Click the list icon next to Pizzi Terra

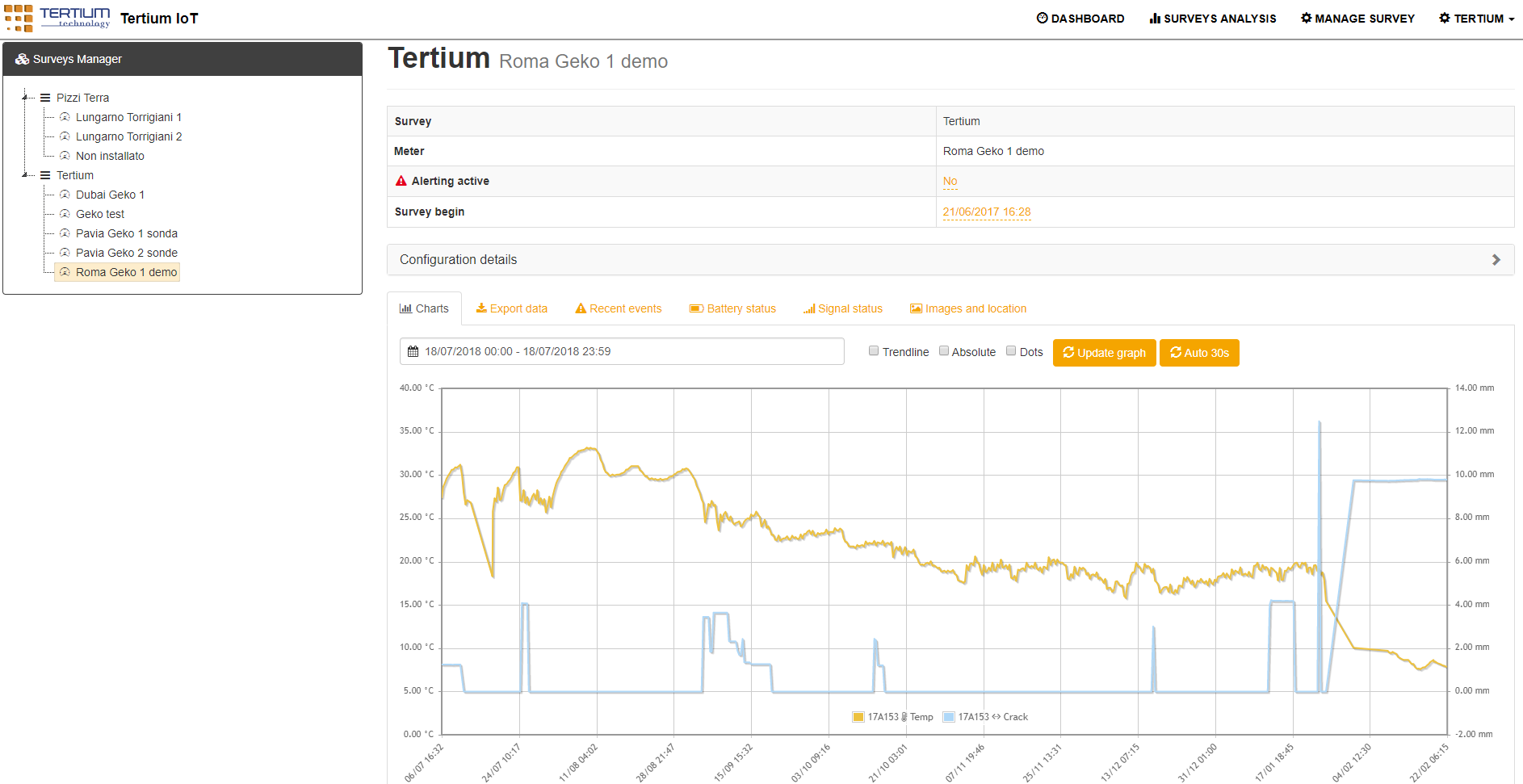pos(45,98)
